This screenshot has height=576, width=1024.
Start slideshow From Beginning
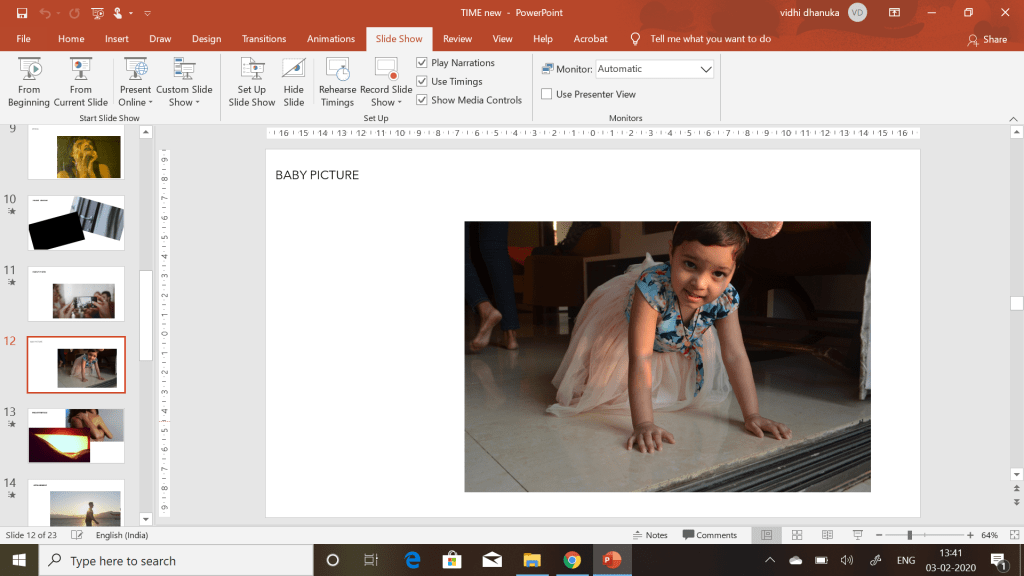28,82
